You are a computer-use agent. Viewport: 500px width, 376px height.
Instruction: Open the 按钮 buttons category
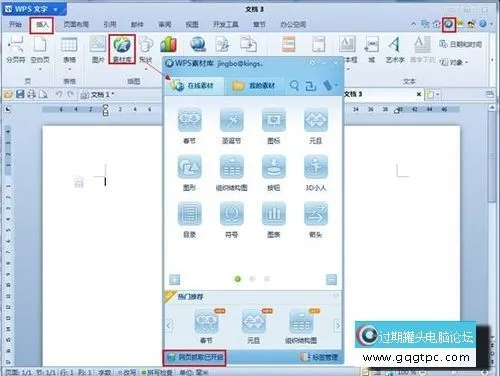273,173
